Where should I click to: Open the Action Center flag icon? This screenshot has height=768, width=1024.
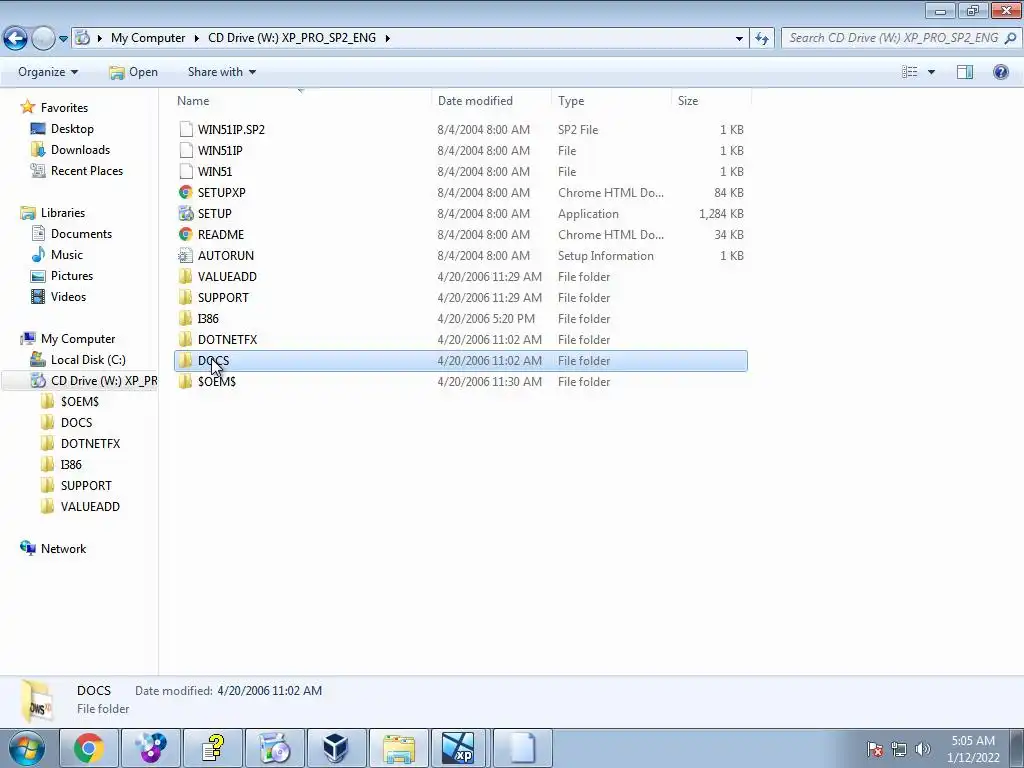pyautogui.click(x=875, y=748)
